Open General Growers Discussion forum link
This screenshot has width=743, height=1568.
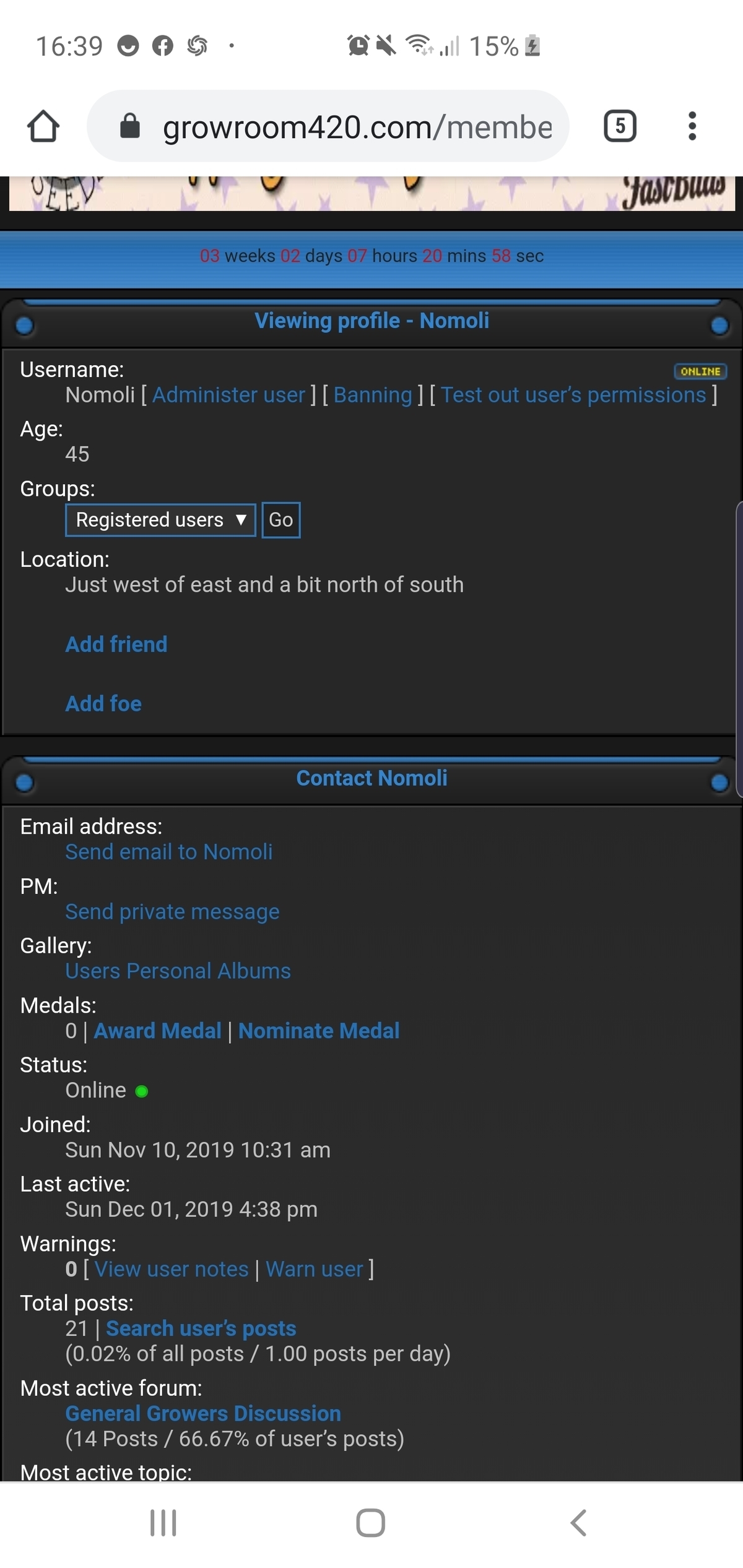[x=203, y=1413]
